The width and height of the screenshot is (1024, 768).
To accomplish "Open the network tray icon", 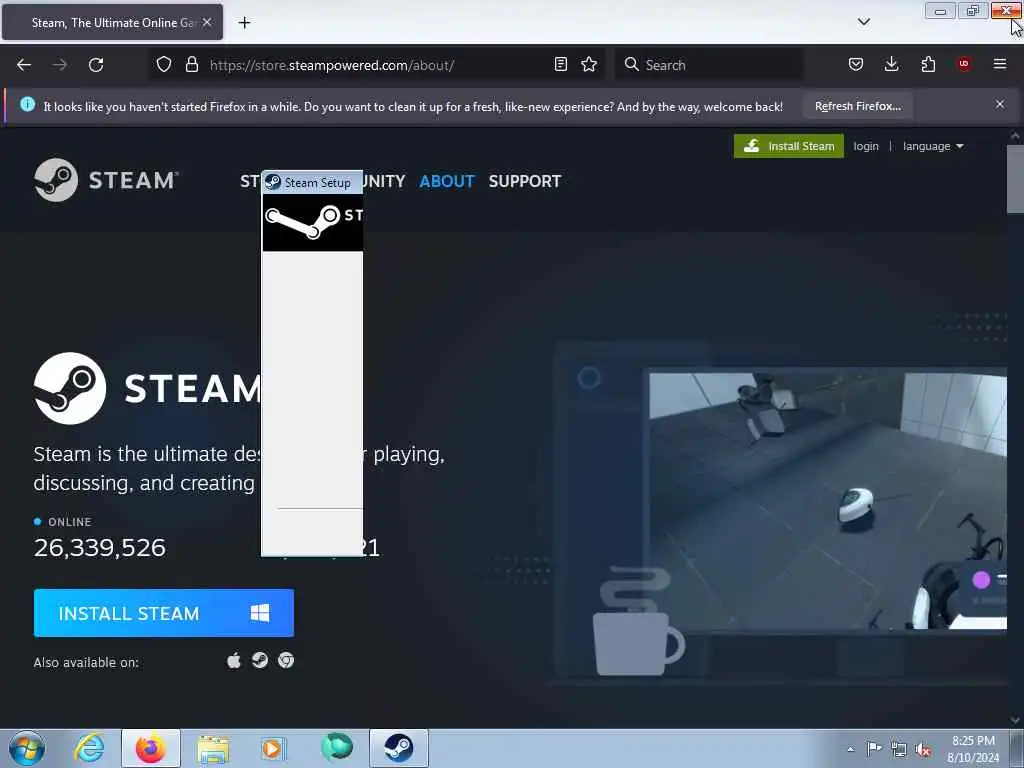I will 899,750.
